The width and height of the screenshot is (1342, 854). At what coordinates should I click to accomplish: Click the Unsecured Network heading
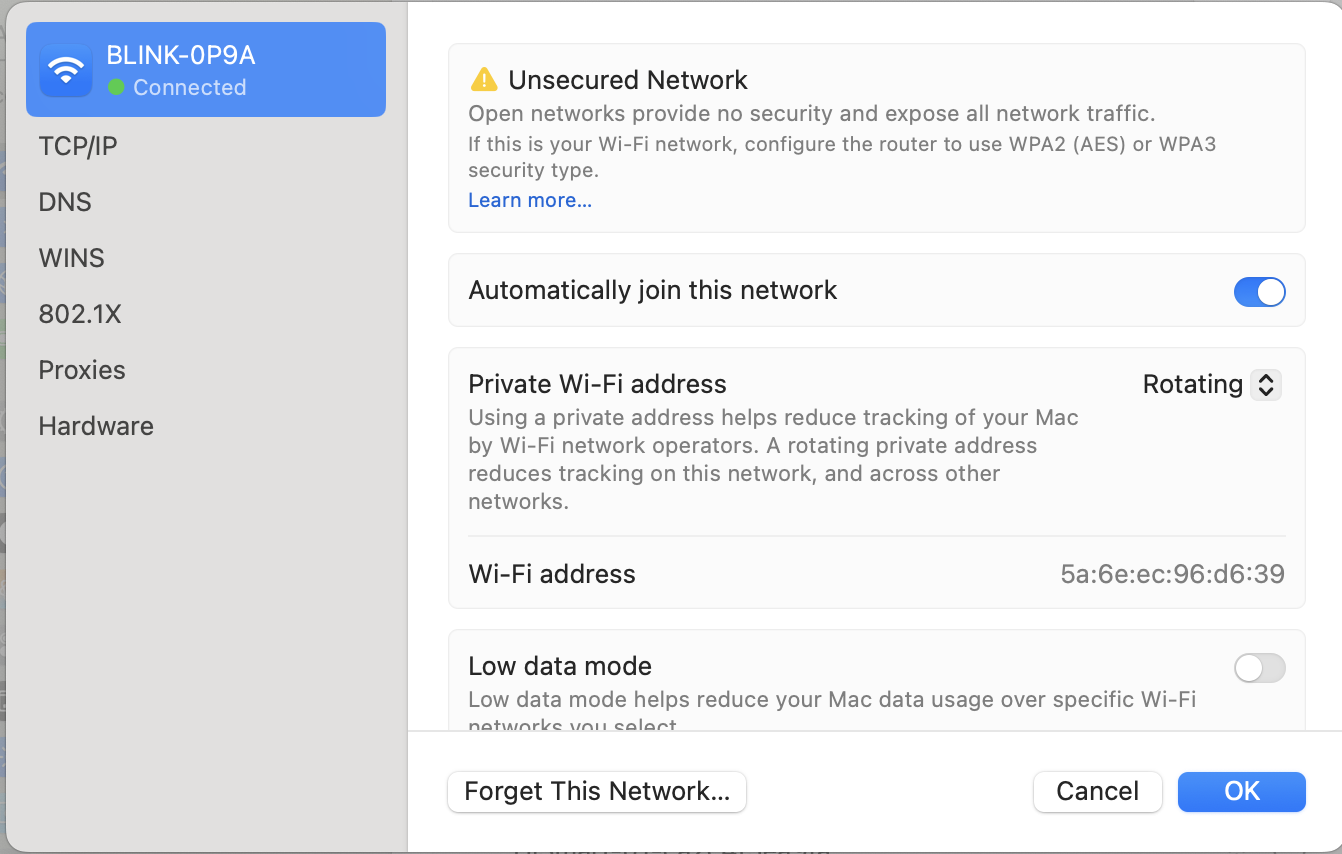pos(628,80)
